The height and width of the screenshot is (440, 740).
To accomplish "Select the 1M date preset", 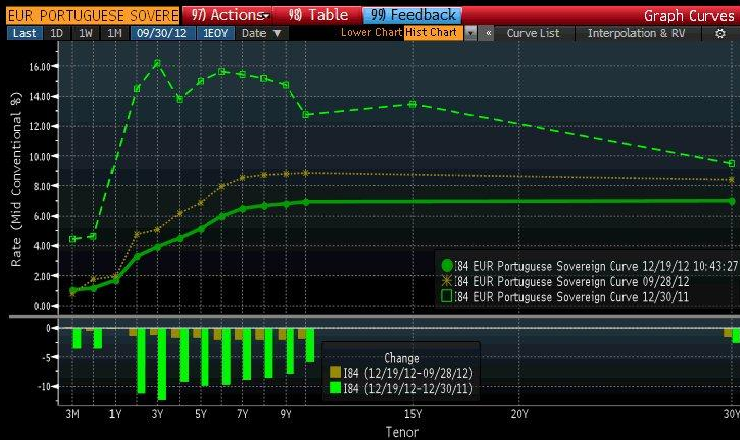I will point(114,33).
